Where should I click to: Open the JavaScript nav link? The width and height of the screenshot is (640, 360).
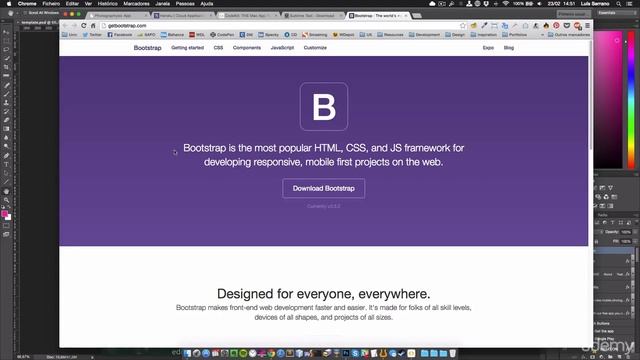click(282, 48)
